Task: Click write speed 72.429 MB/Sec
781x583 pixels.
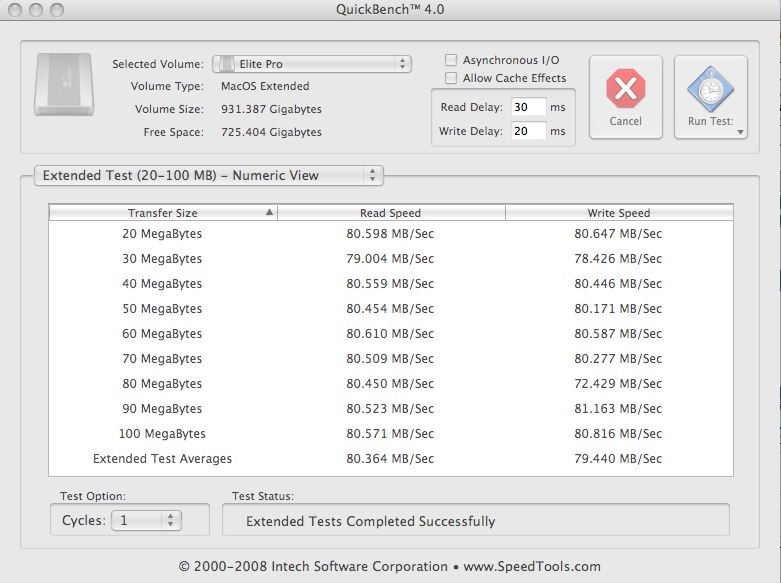Action: [618, 384]
